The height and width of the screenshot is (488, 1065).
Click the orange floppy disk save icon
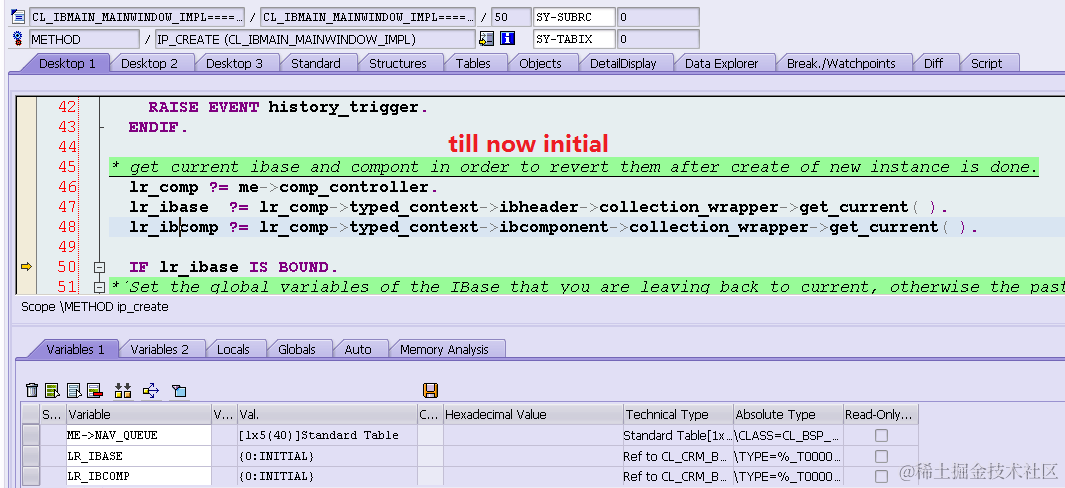[430, 390]
